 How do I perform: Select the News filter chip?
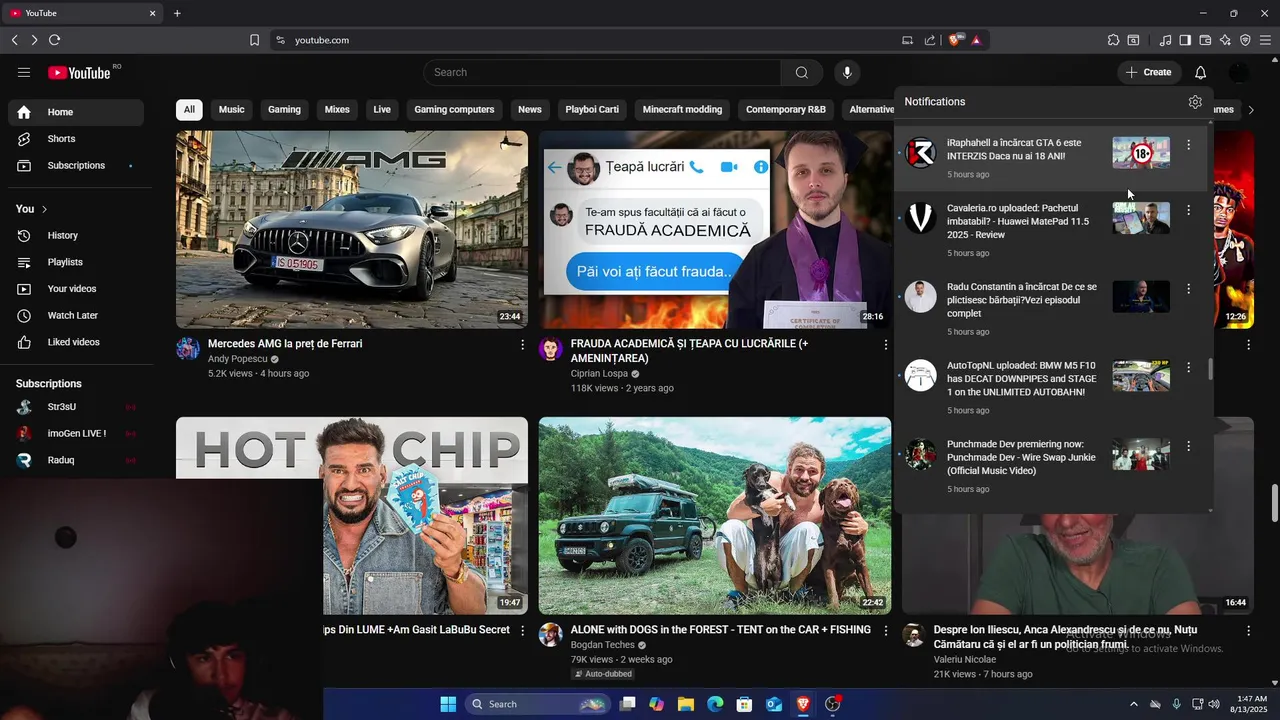click(x=530, y=110)
